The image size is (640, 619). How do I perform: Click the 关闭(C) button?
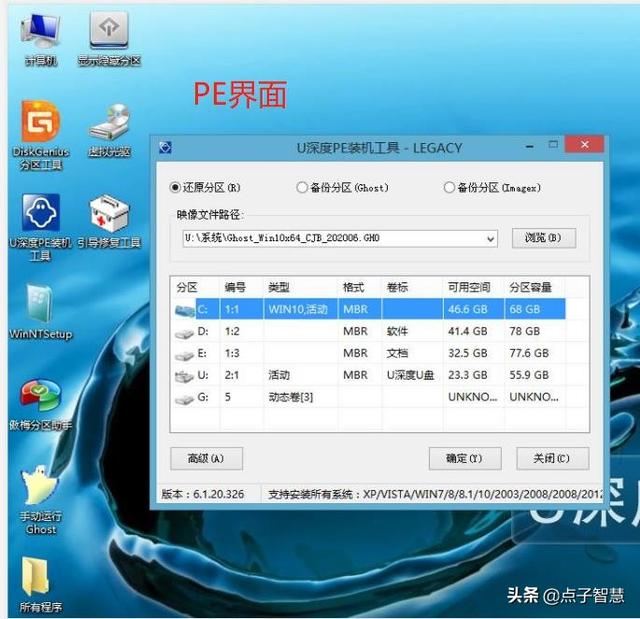coord(552,459)
